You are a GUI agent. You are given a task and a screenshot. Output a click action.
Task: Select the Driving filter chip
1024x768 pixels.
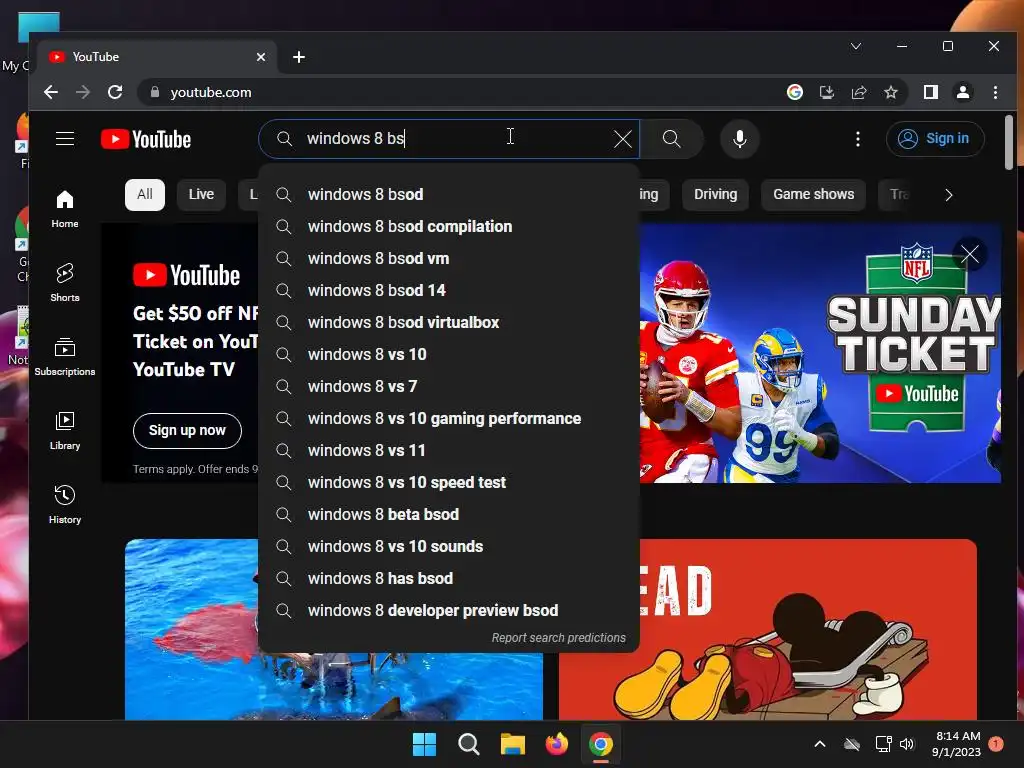pyautogui.click(x=715, y=195)
